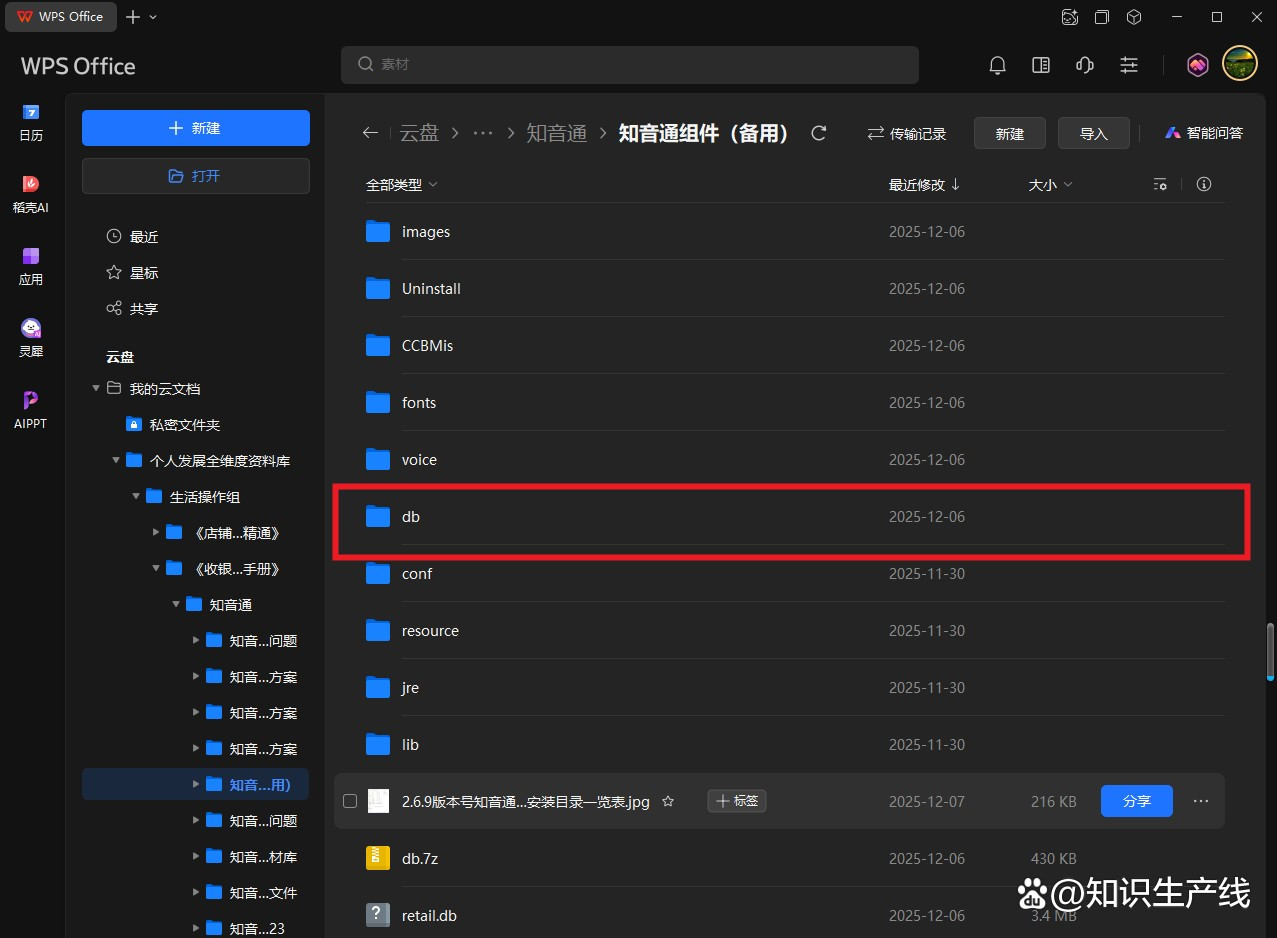Click the refresh icon beside folder title
Image resolution: width=1277 pixels, height=938 pixels.
[819, 133]
